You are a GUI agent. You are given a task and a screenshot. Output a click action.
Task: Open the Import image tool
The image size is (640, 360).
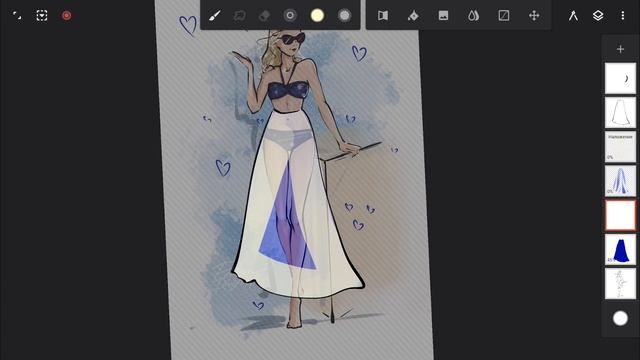pos(443,16)
